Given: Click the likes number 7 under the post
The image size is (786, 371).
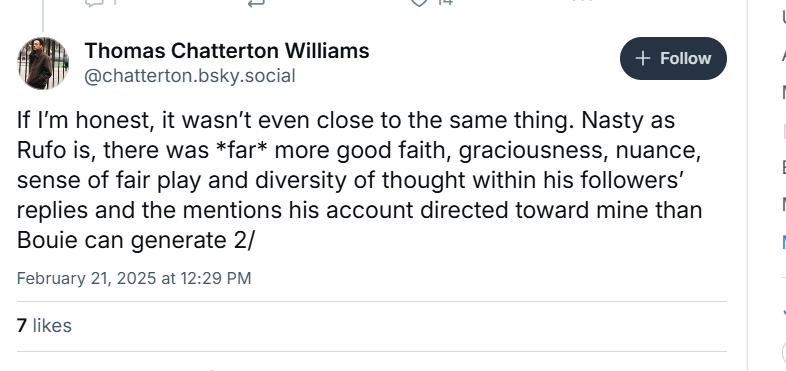Looking at the screenshot, I should (x=22, y=326).
